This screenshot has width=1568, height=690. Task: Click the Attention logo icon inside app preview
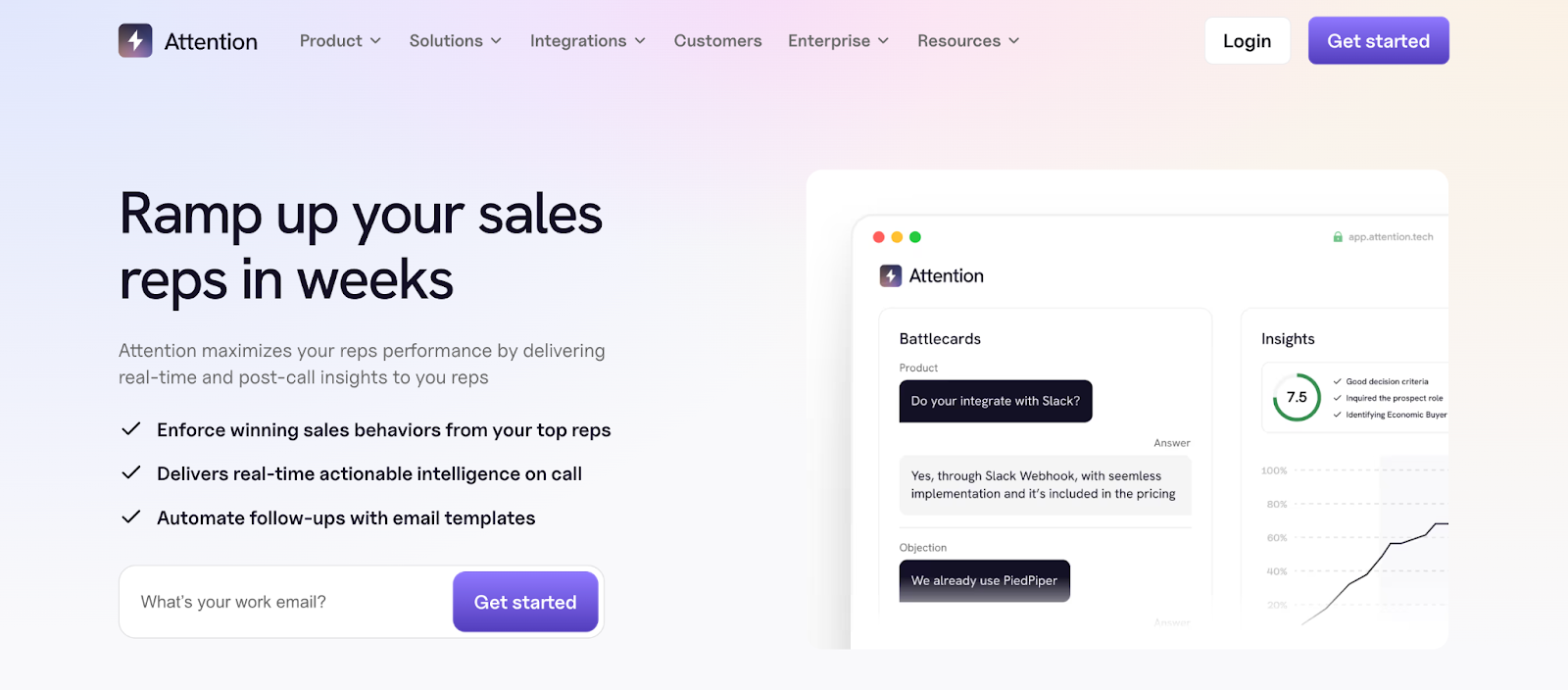[x=890, y=276]
